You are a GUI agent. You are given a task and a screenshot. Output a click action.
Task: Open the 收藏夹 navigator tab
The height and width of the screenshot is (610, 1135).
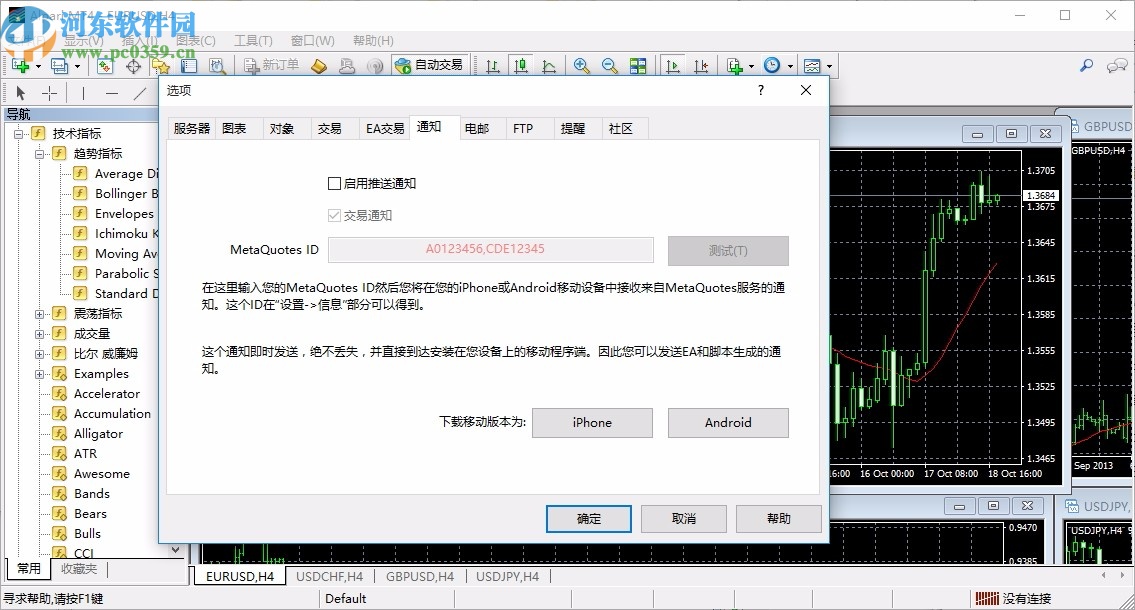click(x=79, y=569)
